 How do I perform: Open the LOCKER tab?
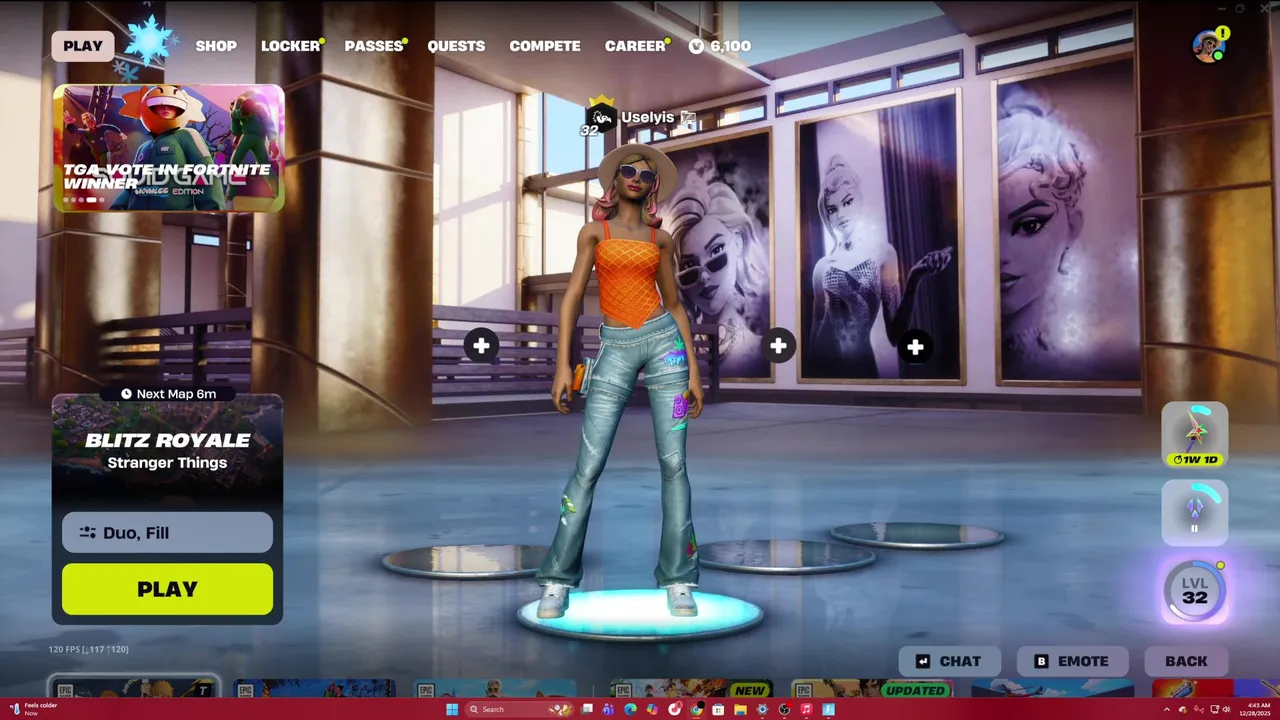290,46
